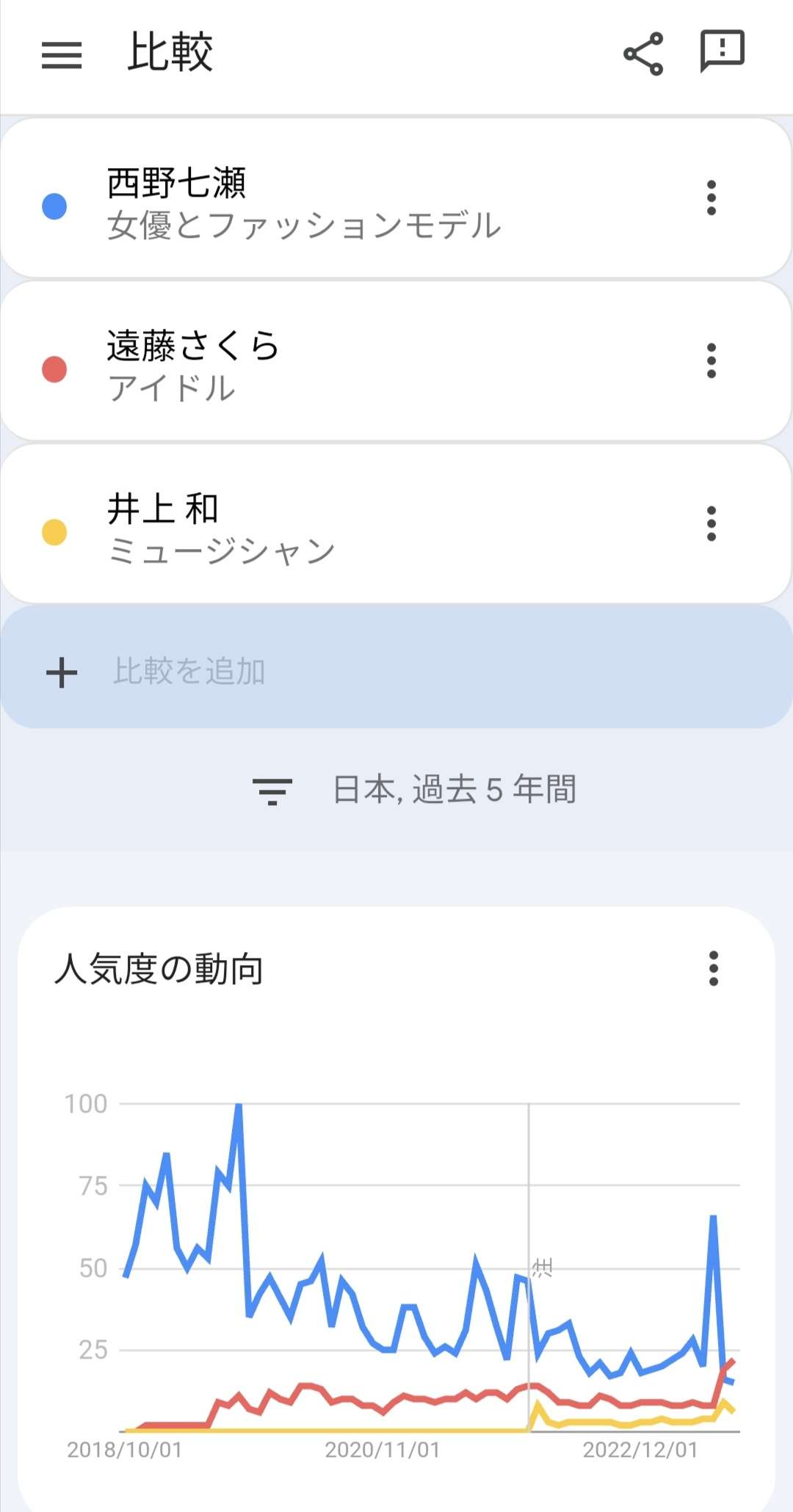Click the note marker on the chart
This screenshot has height=1512, width=793.
[x=543, y=1268]
